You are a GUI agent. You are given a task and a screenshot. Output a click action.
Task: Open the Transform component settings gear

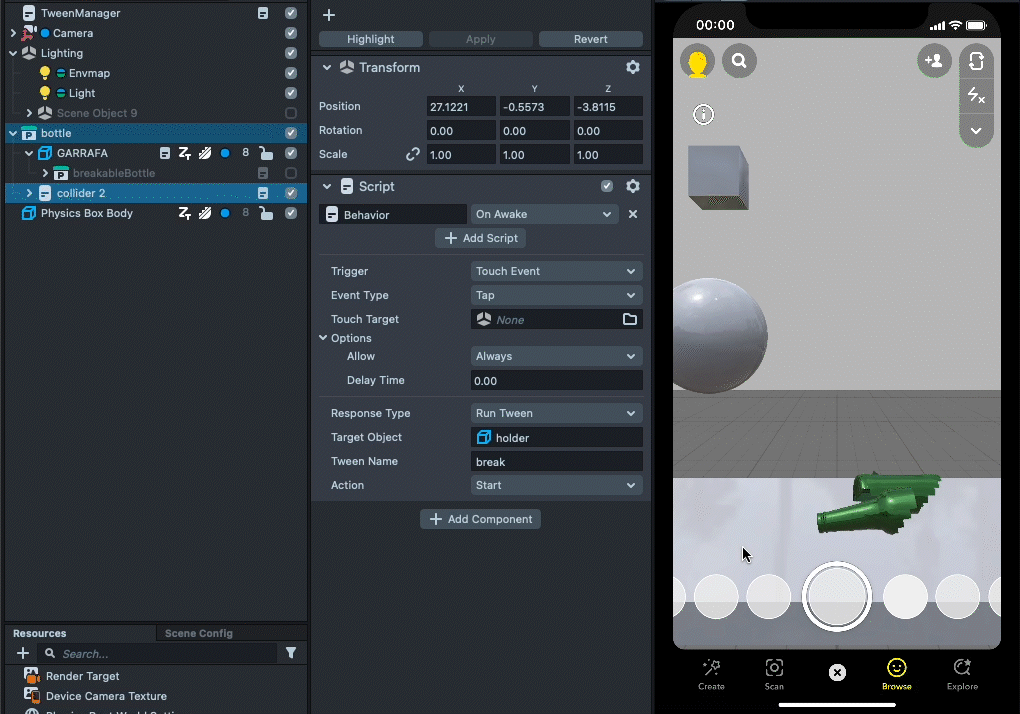(x=632, y=67)
